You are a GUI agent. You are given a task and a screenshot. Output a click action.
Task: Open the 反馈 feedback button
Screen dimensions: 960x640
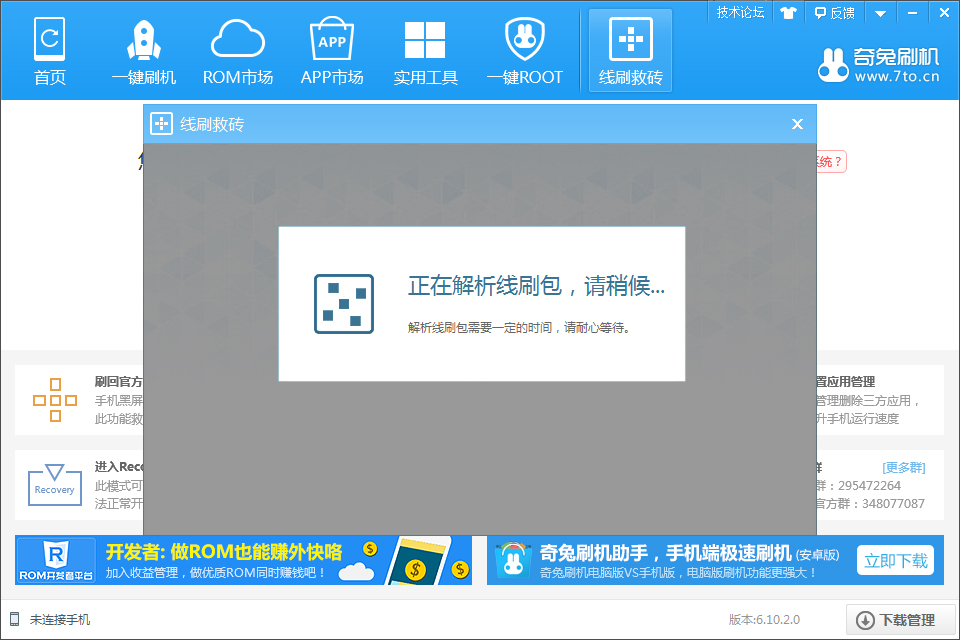click(834, 12)
